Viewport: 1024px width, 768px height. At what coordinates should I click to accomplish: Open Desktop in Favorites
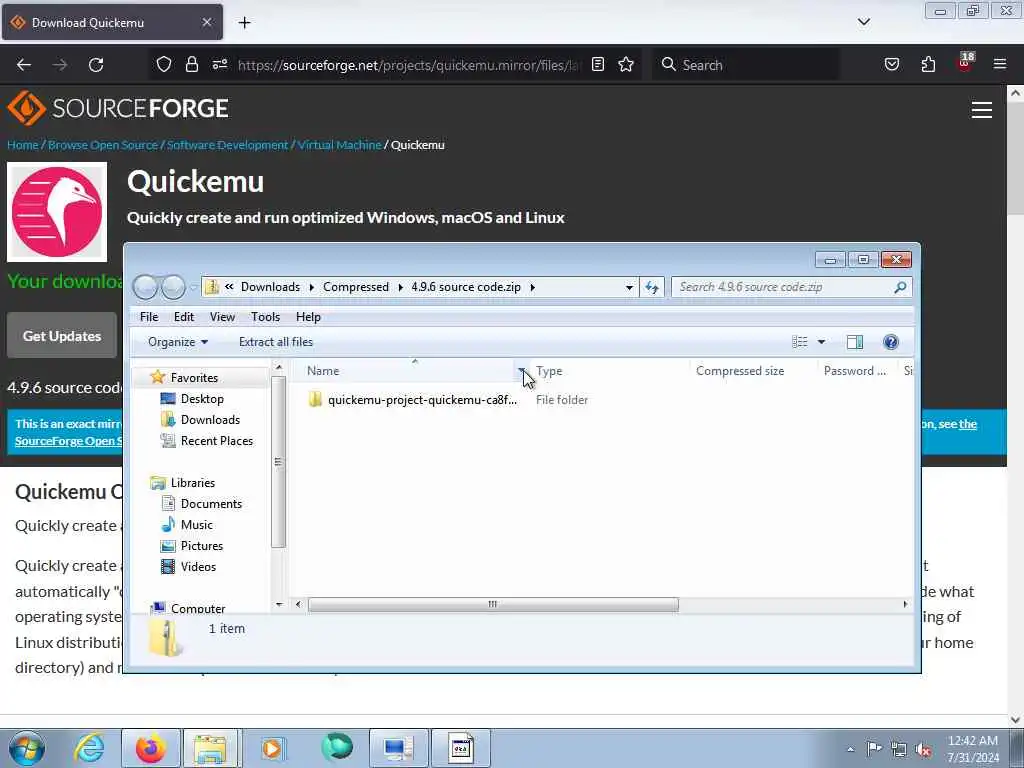point(202,398)
